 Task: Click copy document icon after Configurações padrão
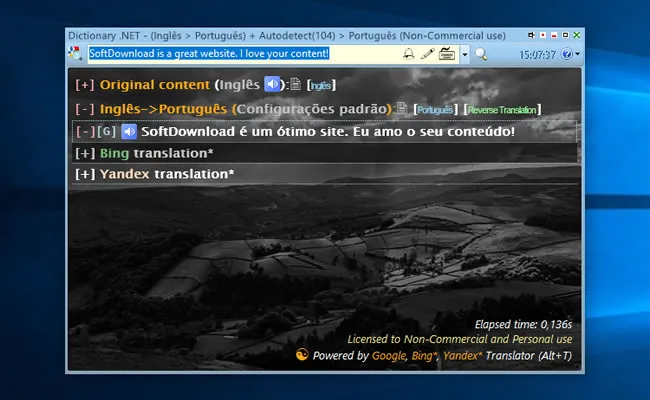[402, 108]
